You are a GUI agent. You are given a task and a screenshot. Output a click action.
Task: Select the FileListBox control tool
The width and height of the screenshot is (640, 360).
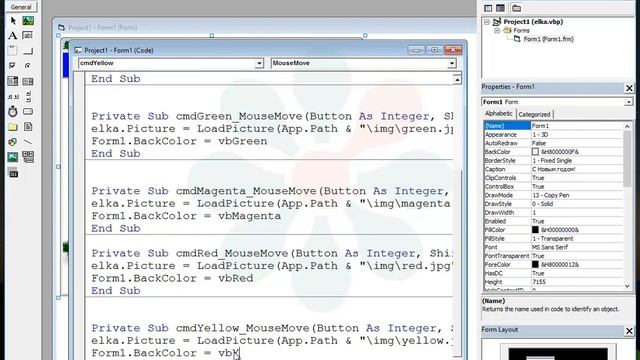[x=28, y=127]
